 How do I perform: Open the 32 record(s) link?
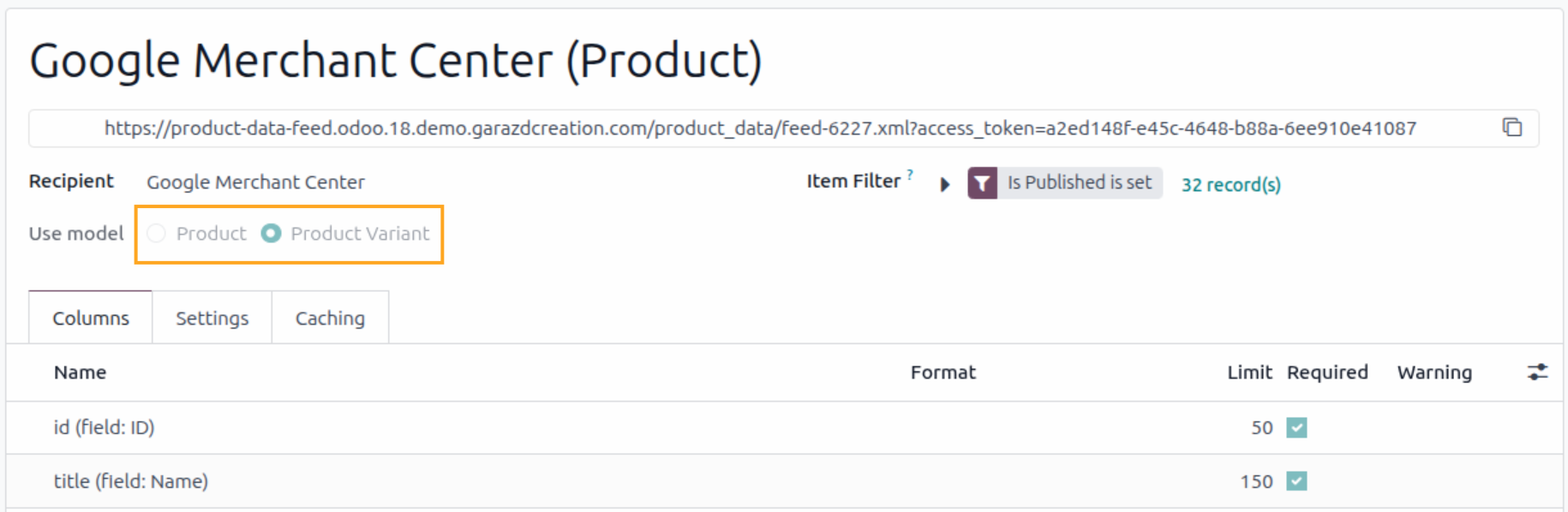click(1230, 185)
